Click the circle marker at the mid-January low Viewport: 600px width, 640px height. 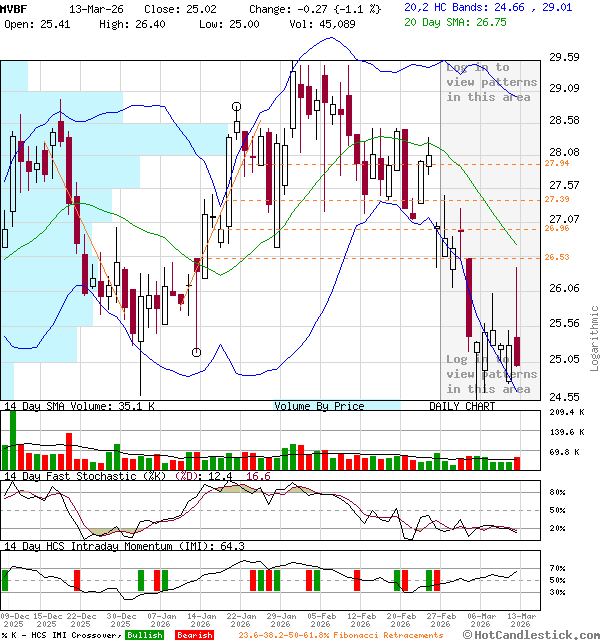(x=196, y=351)
